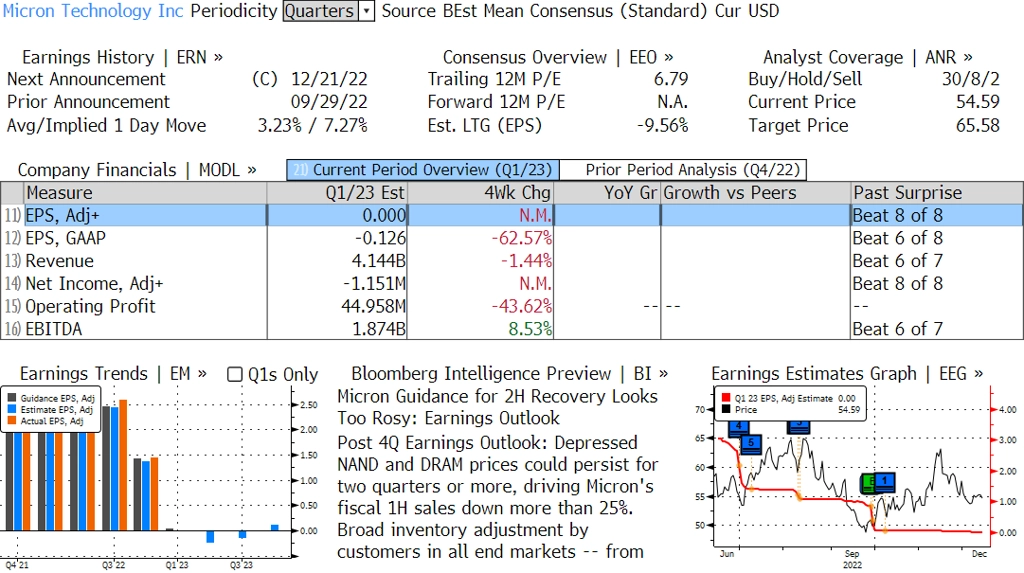1024x573 pixels.
Task: Click the Q1/23 Est column header
Action: (337, 193)
